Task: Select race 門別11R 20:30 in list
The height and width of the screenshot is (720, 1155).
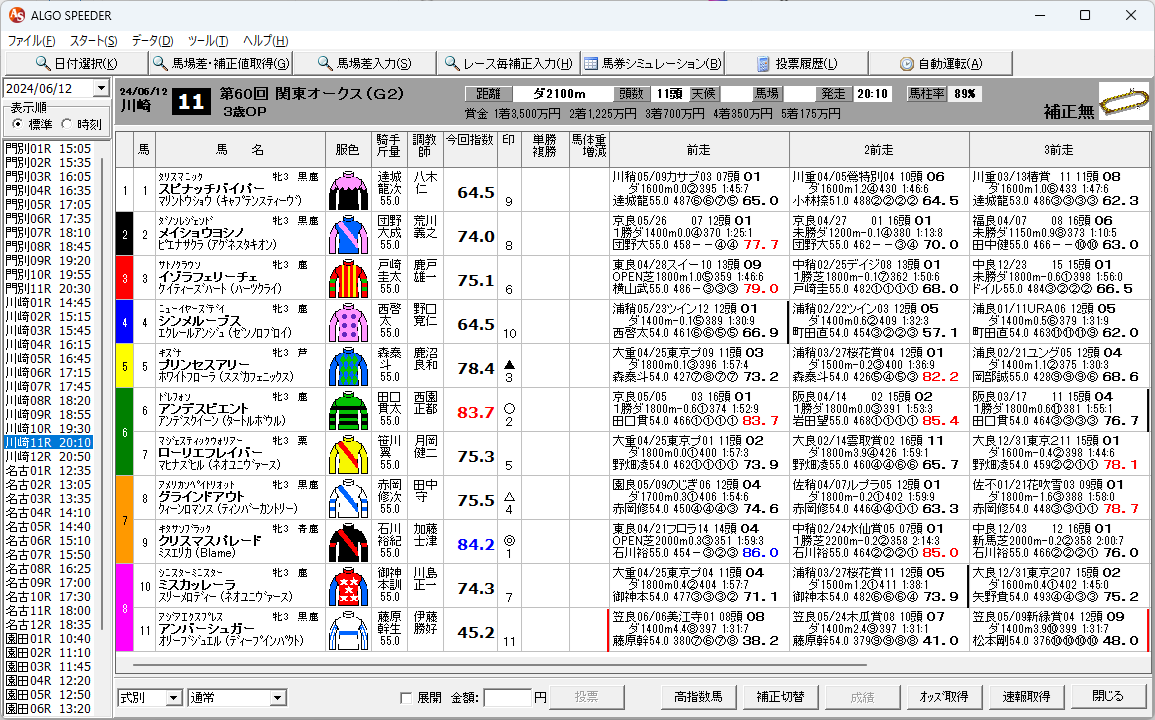Action: coord(48,288)
